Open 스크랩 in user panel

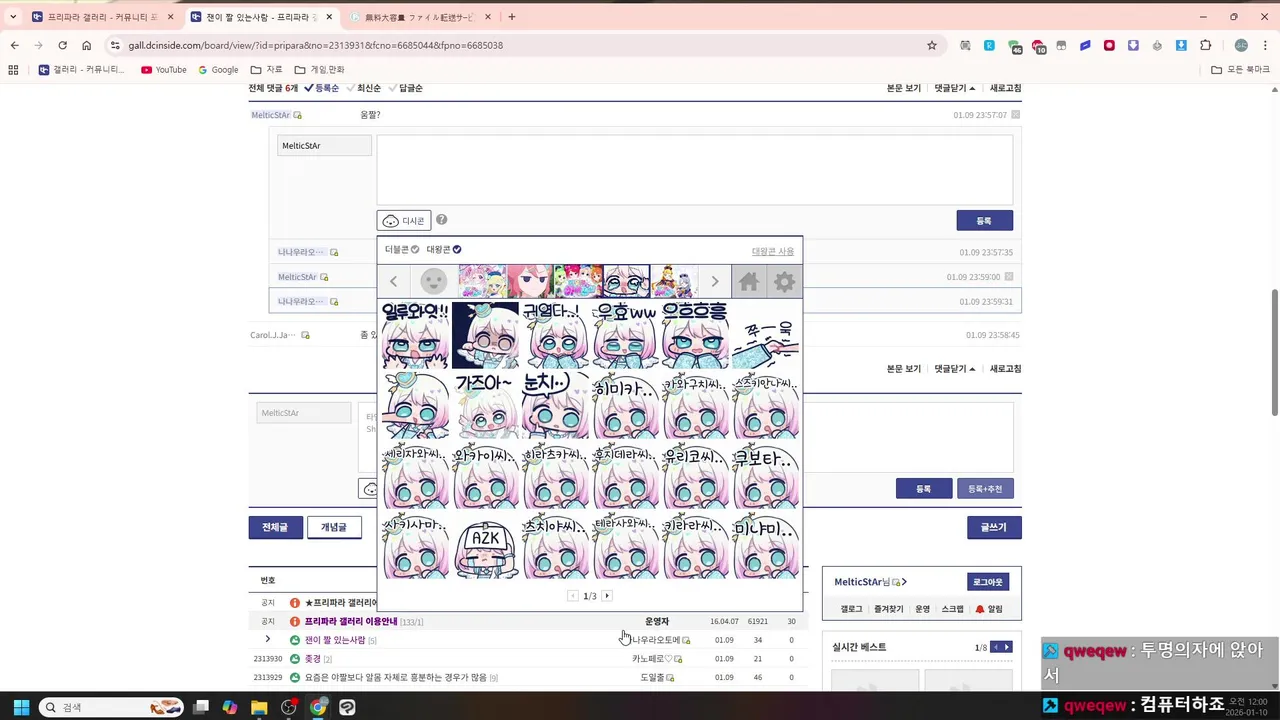pos(953,609)
